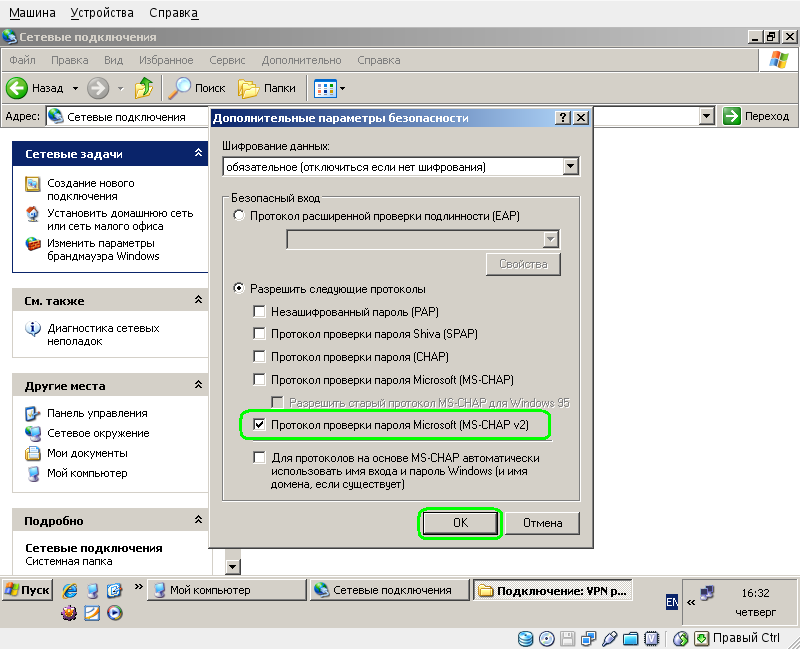
Task: Tick the Microsoft (MS-CHAP) checkbox
Action: tap(260, 379)
